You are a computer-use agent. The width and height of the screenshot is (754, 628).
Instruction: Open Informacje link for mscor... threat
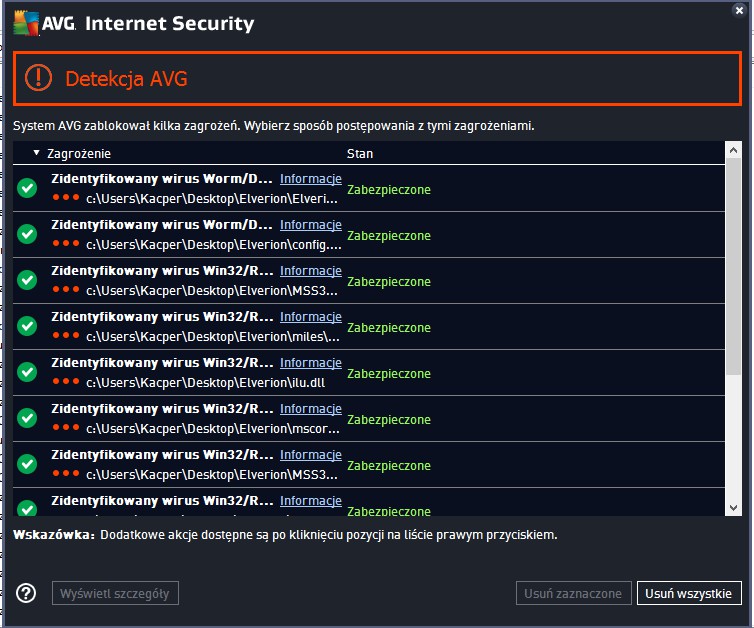tap(311, 408)
